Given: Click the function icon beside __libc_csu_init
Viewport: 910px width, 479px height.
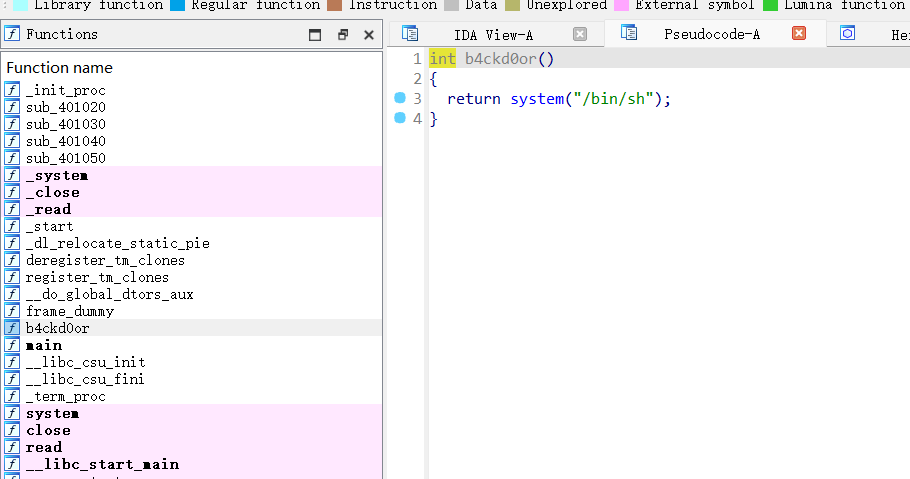Looking at the screenshot, I should pyautogui.click(x=12, y=362).
